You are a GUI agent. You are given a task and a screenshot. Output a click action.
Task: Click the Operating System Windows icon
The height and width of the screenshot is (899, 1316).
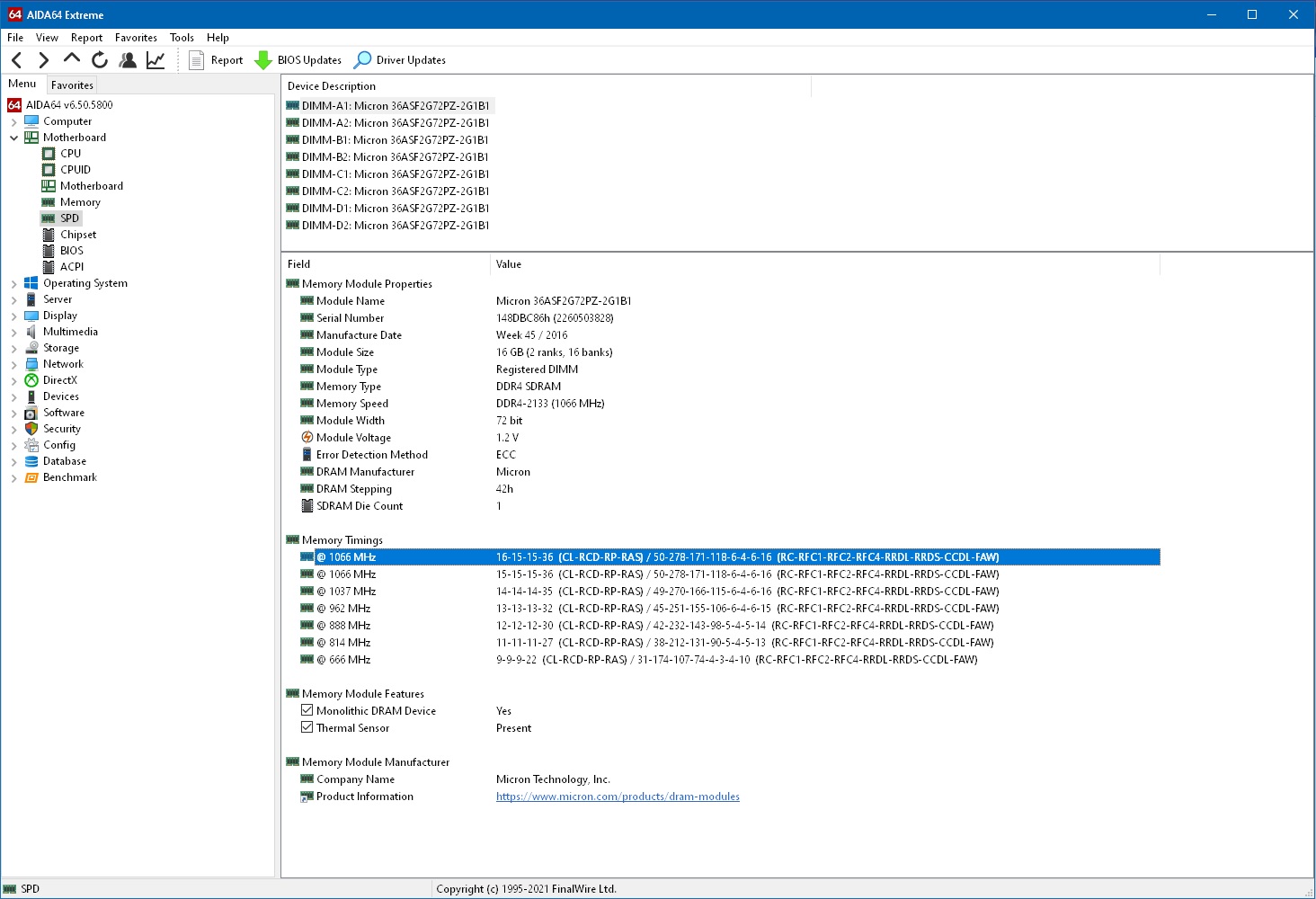(31, 283)
